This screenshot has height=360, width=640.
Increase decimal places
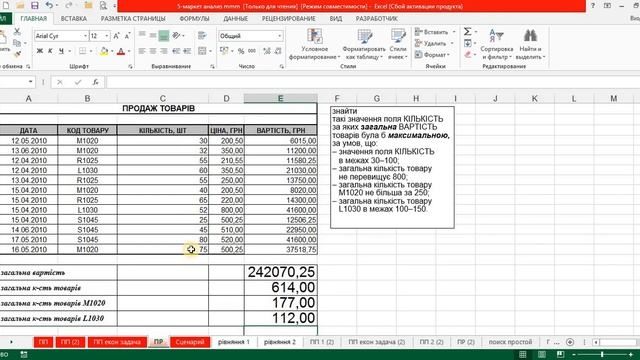pyautogui.click(x=267, y=51)
